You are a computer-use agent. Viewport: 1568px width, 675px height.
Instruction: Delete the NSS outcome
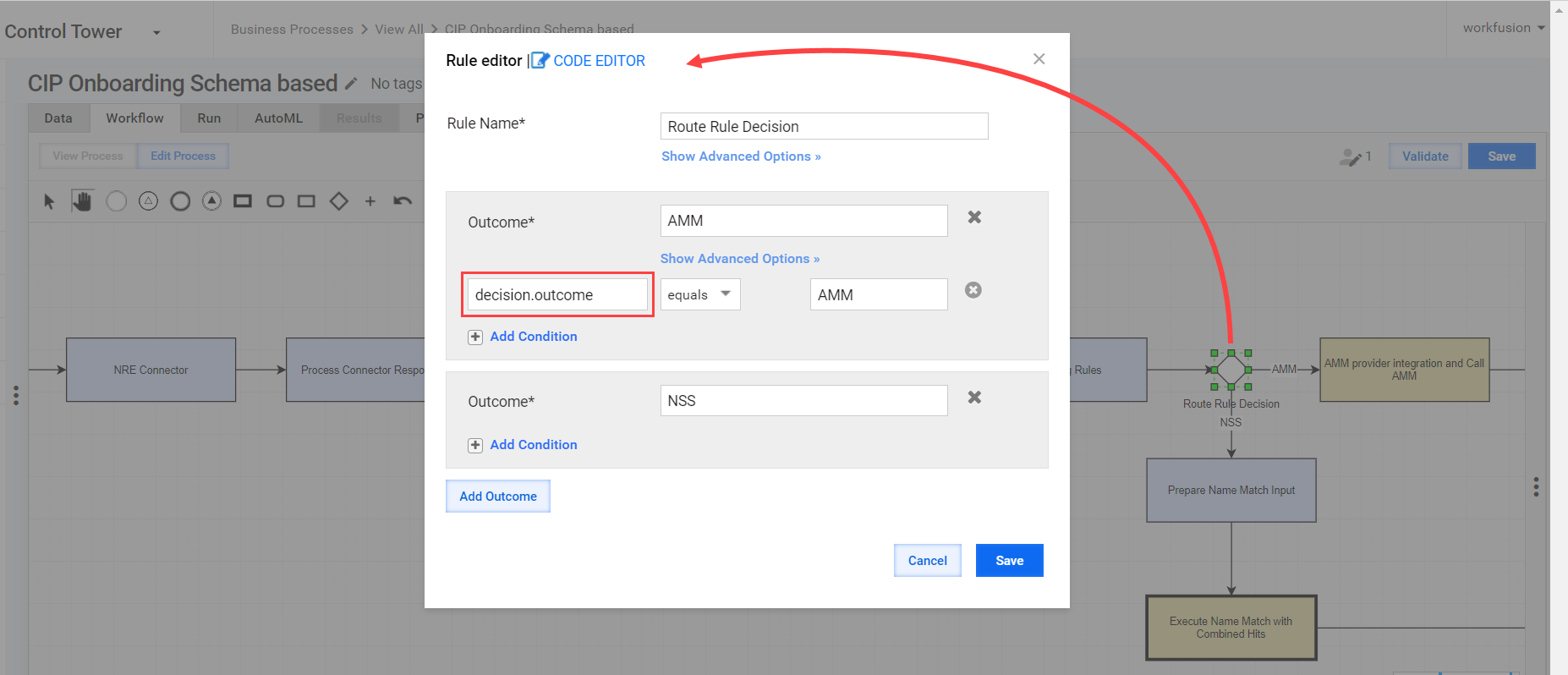tap(974, 398)
